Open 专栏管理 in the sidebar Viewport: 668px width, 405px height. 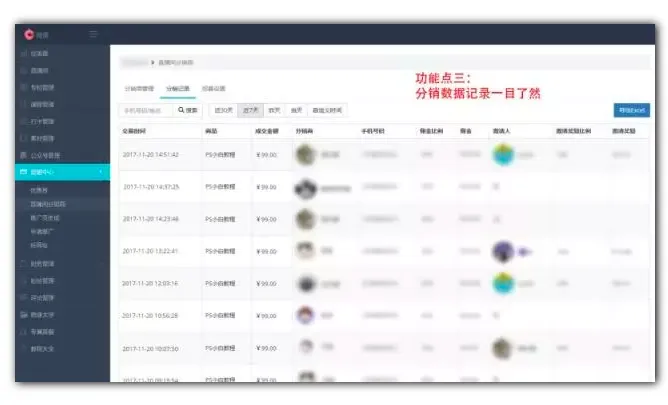click(42, 87)
